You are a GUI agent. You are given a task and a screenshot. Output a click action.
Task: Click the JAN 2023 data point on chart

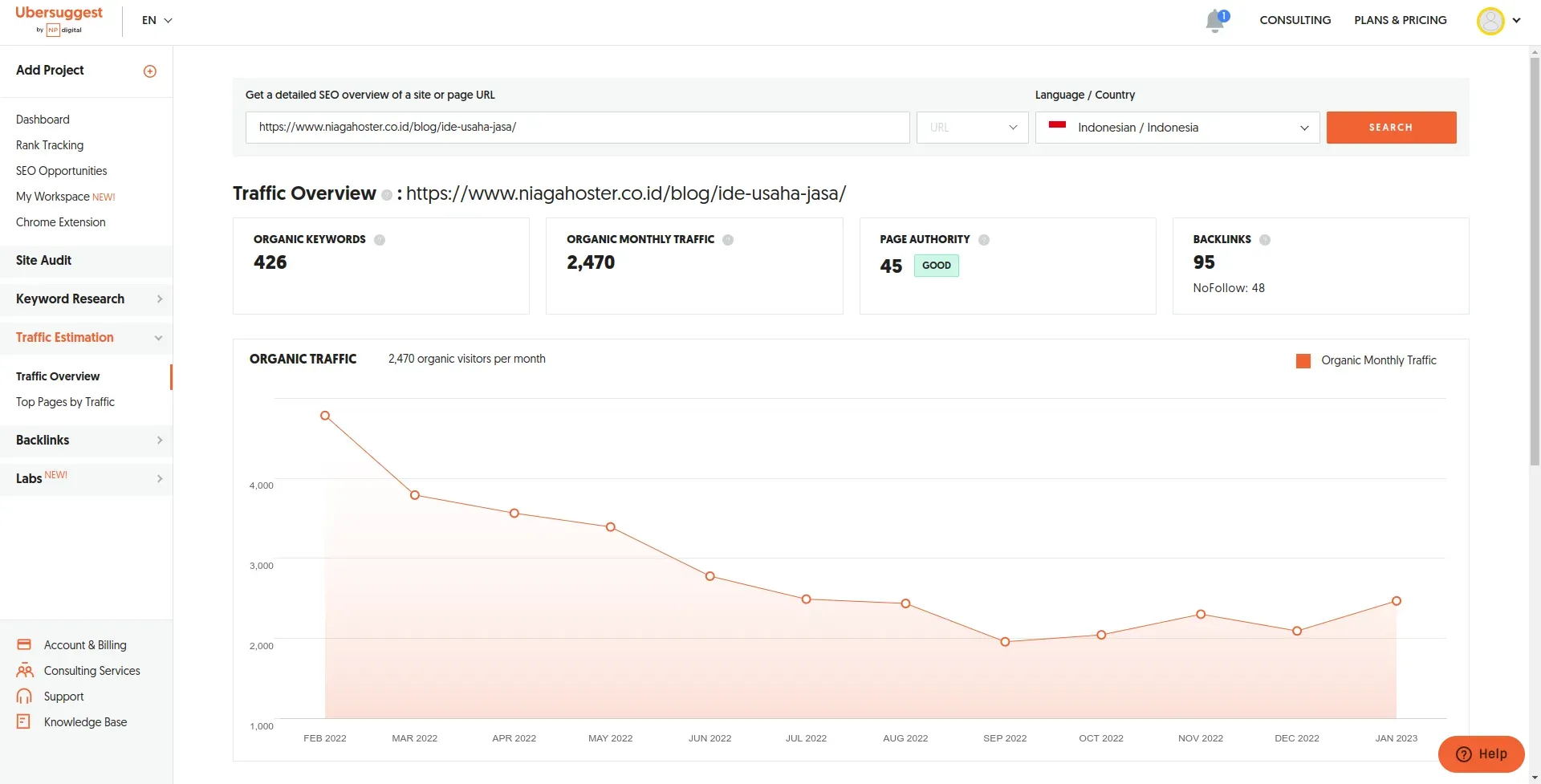1397,601
